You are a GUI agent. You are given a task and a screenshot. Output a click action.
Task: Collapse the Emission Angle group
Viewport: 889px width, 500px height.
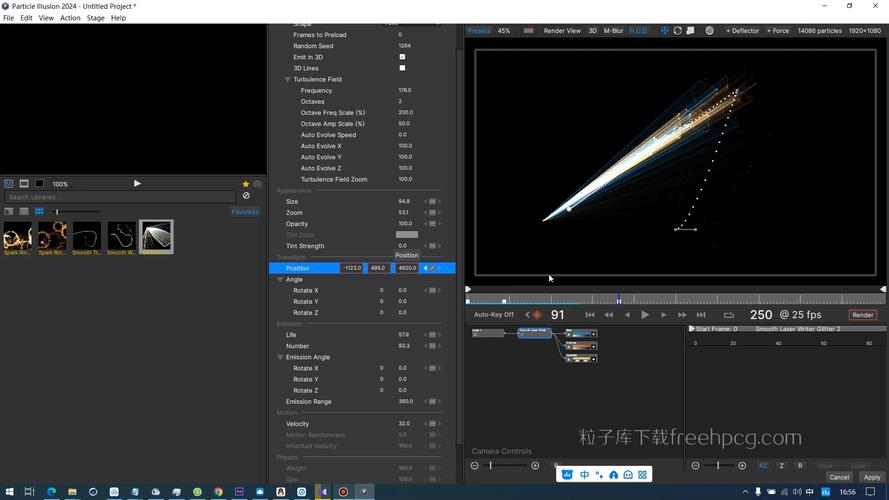coord(280,357)
